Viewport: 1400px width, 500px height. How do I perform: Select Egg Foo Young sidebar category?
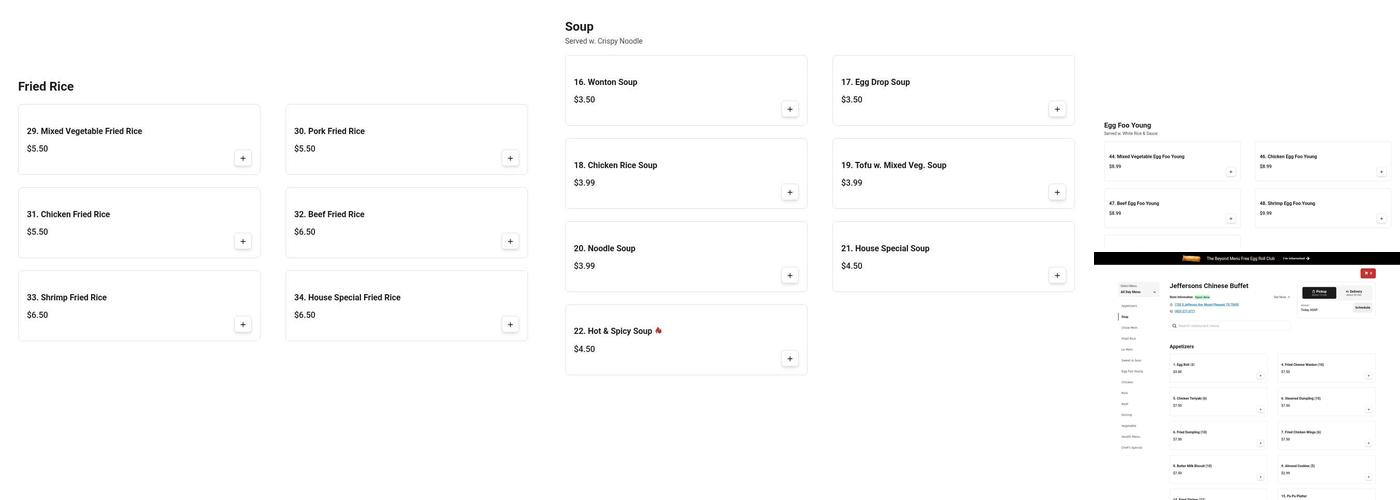pos(1132,371)
